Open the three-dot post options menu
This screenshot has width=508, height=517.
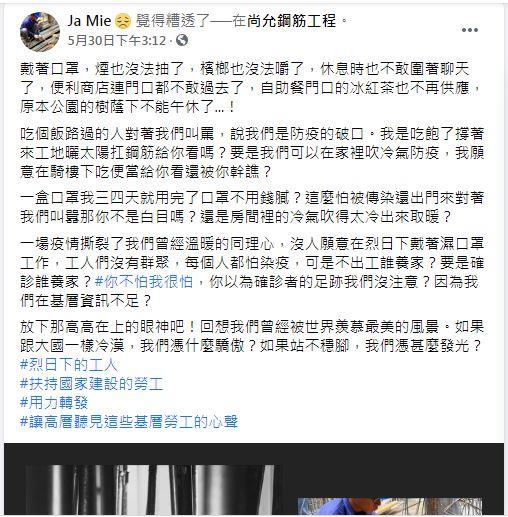point(470,30)
